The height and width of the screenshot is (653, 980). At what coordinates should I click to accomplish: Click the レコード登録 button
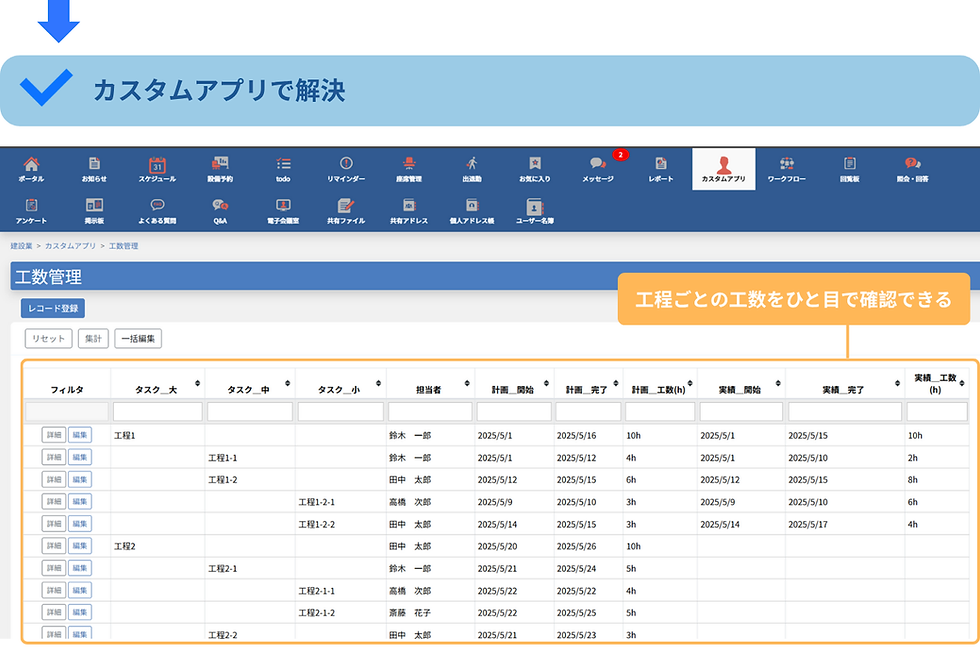(x=53, y=308)
